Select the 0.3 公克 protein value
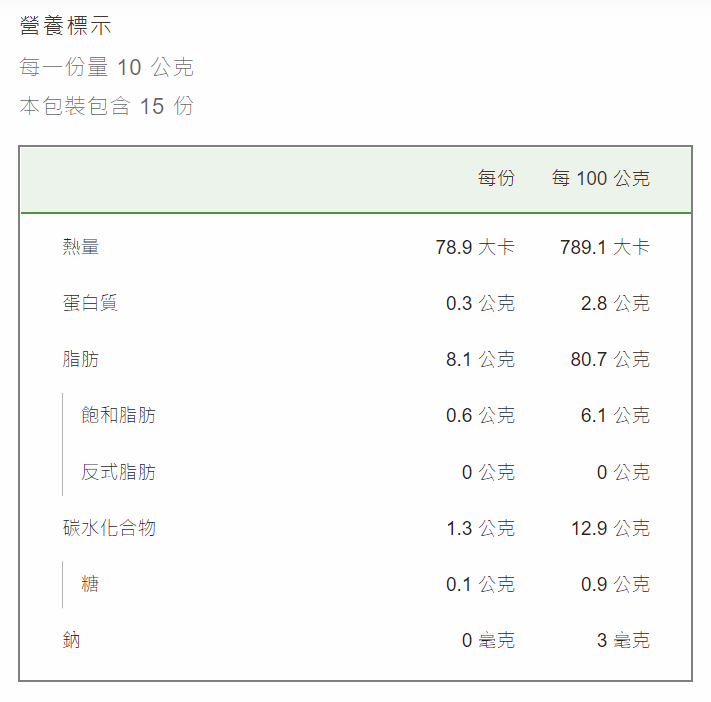Image resolution: width=711 pixels, height=702 pixels. coord(481,303)
